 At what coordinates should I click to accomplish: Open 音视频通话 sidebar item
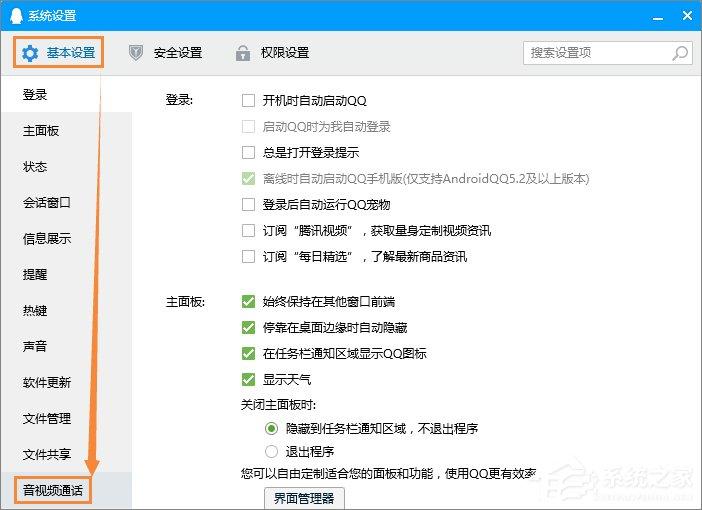(66, 490)
